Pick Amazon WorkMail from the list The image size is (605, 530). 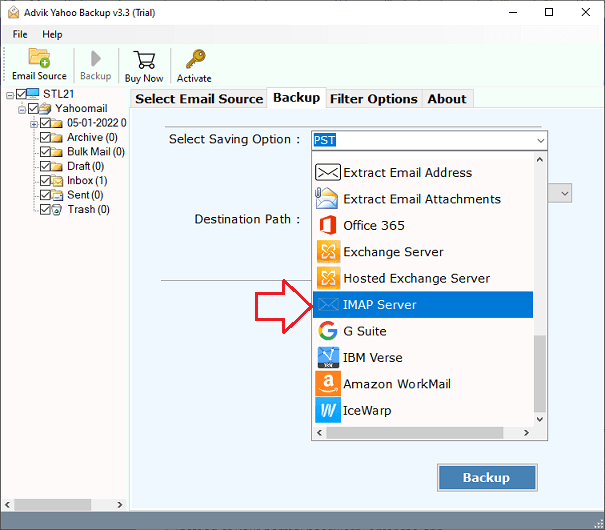click(x=423, y=384)
